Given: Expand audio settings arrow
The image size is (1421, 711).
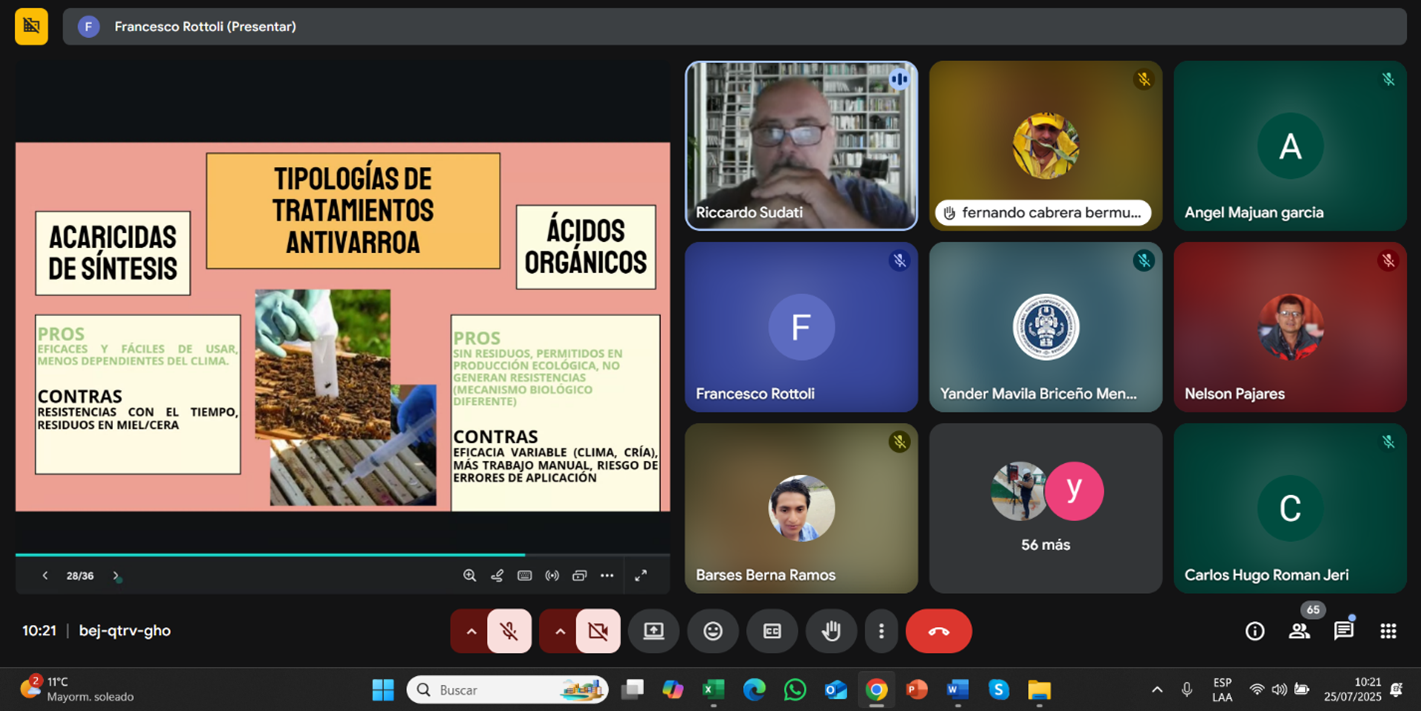Looking at the screenshot, I should pyautogui.click(x=471, y=631).
